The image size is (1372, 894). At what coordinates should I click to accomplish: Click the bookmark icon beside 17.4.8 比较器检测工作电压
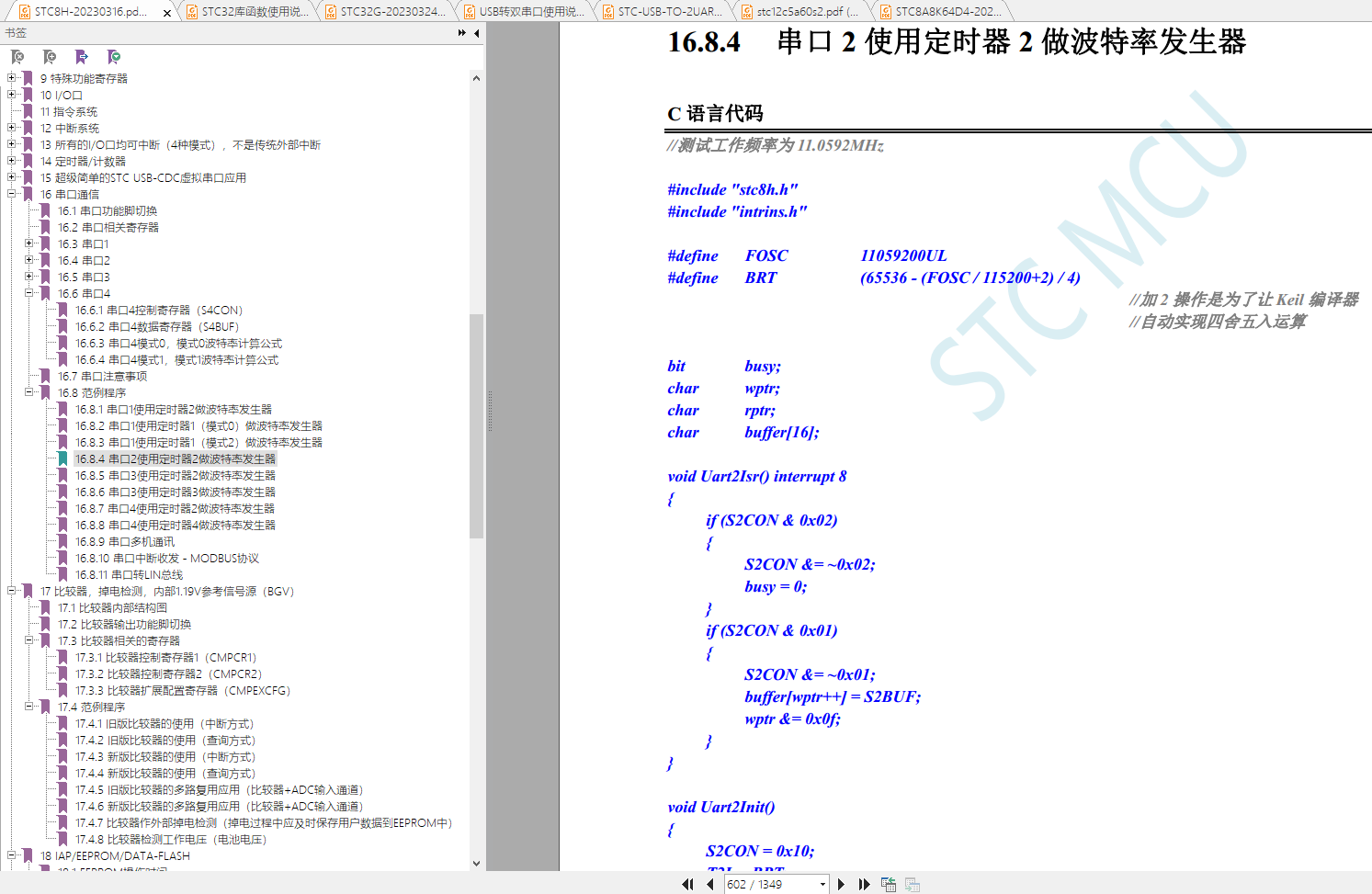(x=62, y=840)
